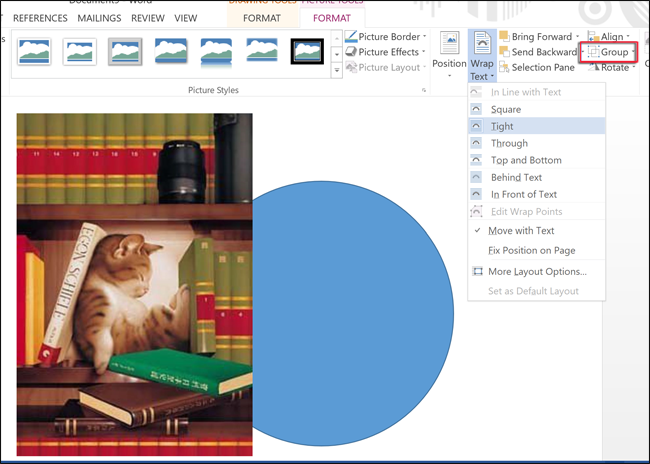Apply the sixth picture style thumbnail
This screenshot has height=464, width=650.
(x=262, y=51)
